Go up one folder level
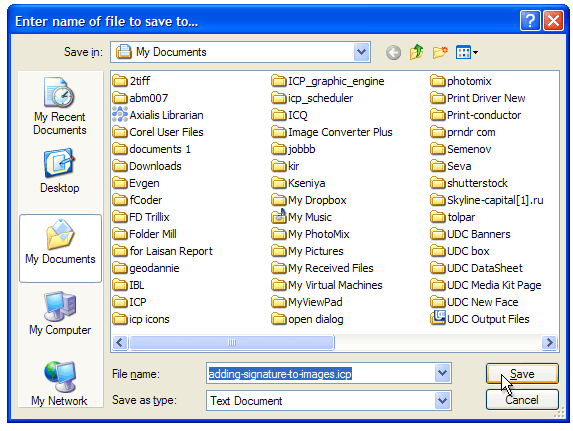573x431 pixels. click(x=416, y=52)
